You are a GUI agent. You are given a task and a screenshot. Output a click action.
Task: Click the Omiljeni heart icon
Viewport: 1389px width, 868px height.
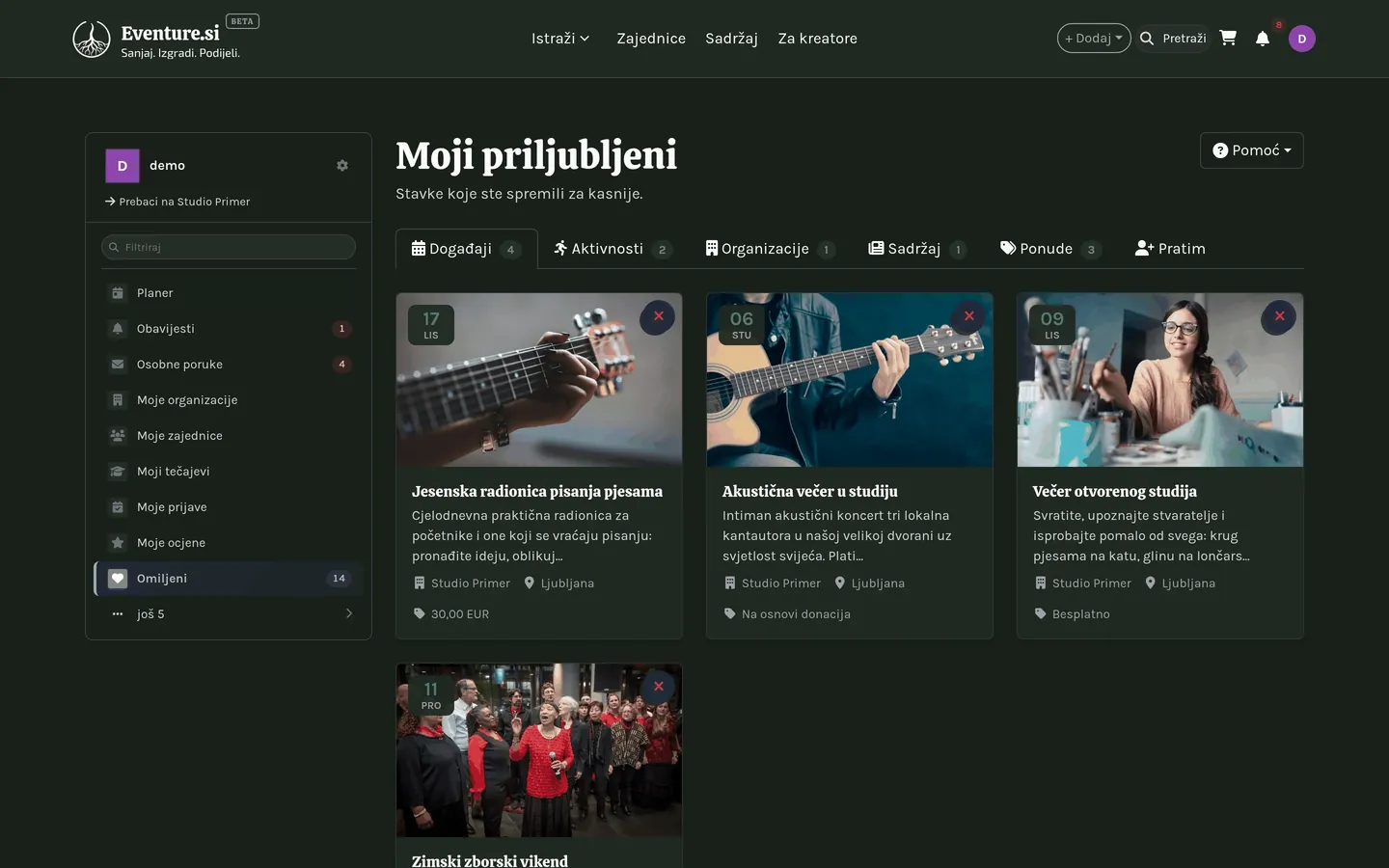tap(118, 579)
